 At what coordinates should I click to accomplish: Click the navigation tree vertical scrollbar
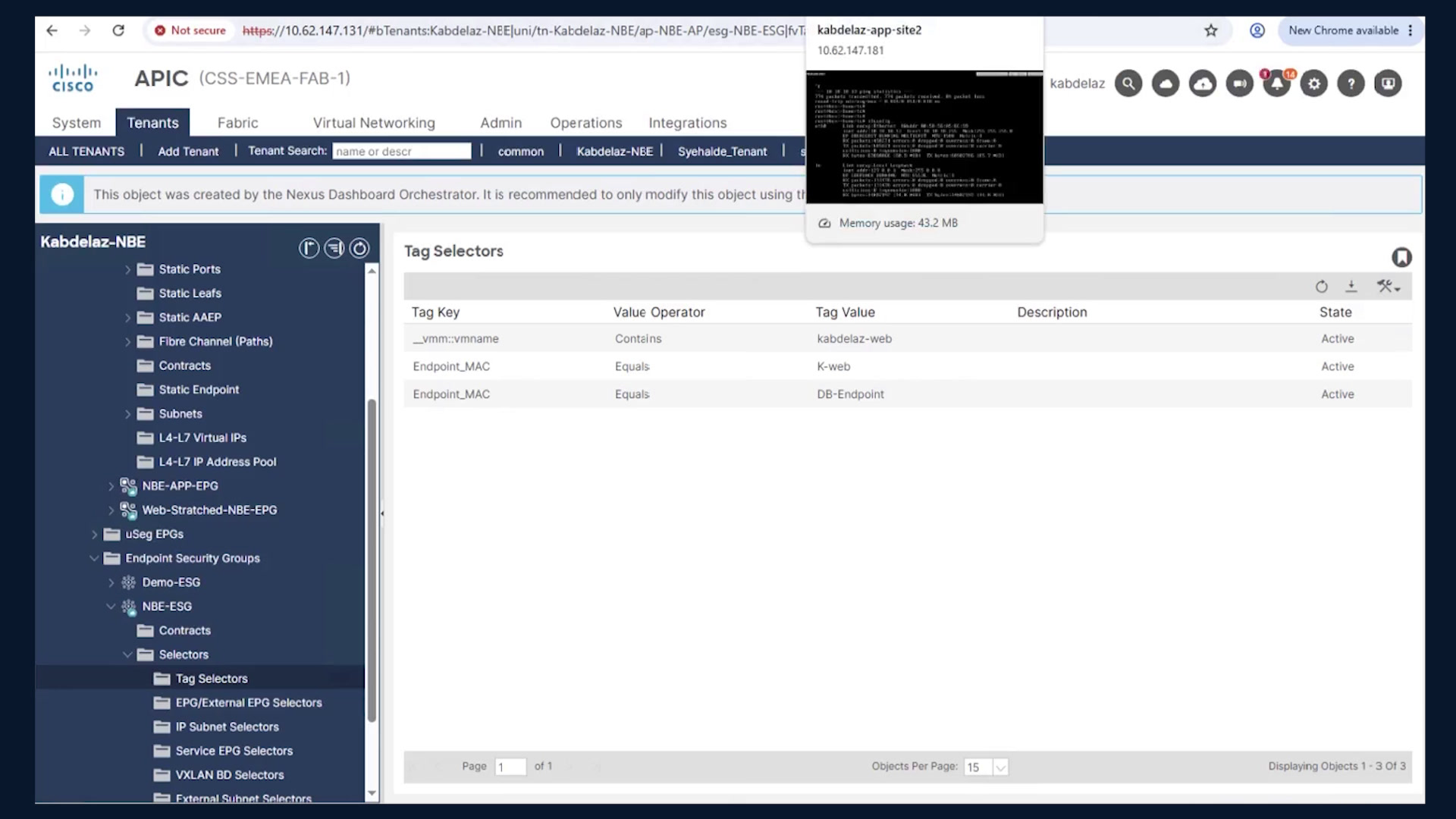tap(372, 561)
